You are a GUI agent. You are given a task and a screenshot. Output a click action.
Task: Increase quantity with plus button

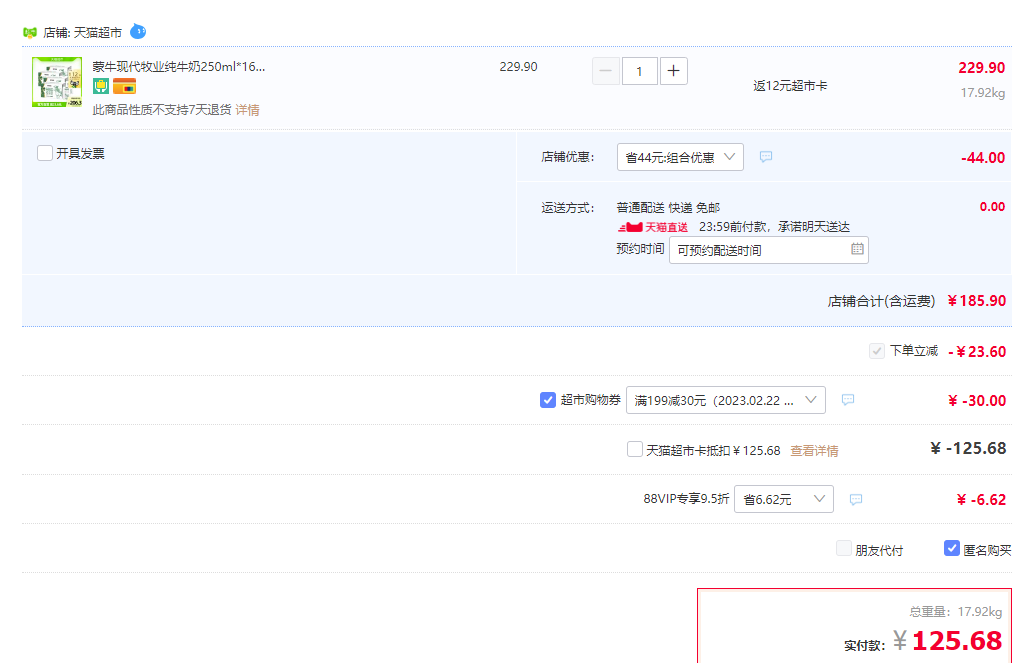click(x=673, y=71)
